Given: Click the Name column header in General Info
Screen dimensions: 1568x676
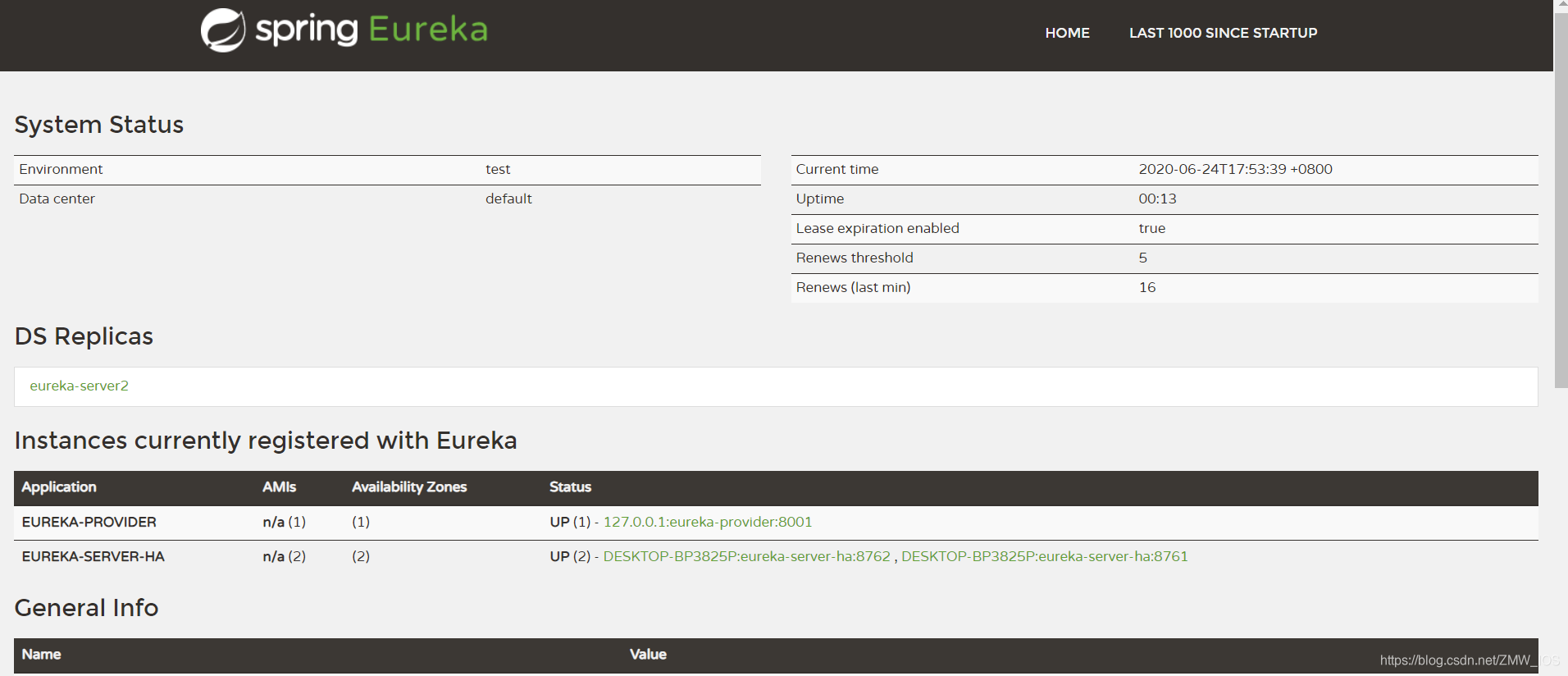Looking at the screenshot, I should pos(41,655).
